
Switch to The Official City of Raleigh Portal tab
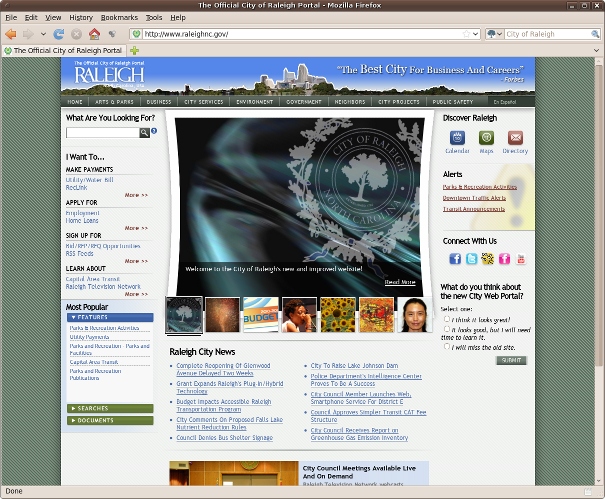[64, 51]
